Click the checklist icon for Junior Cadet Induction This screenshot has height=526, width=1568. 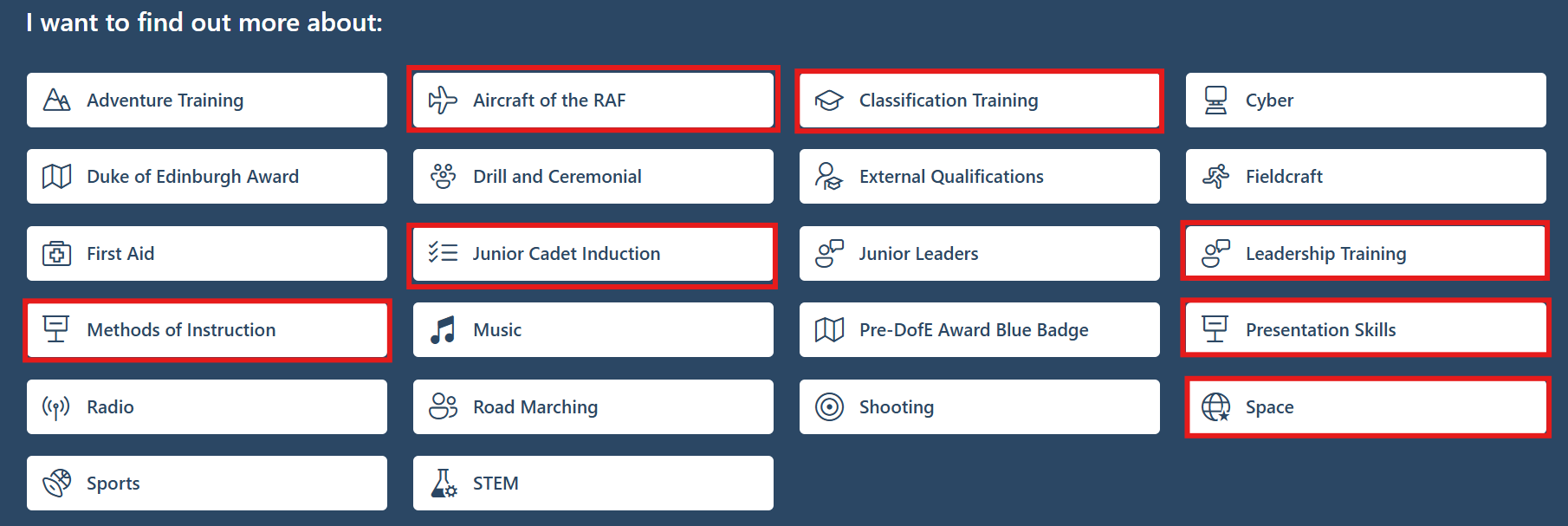(443, 253)
